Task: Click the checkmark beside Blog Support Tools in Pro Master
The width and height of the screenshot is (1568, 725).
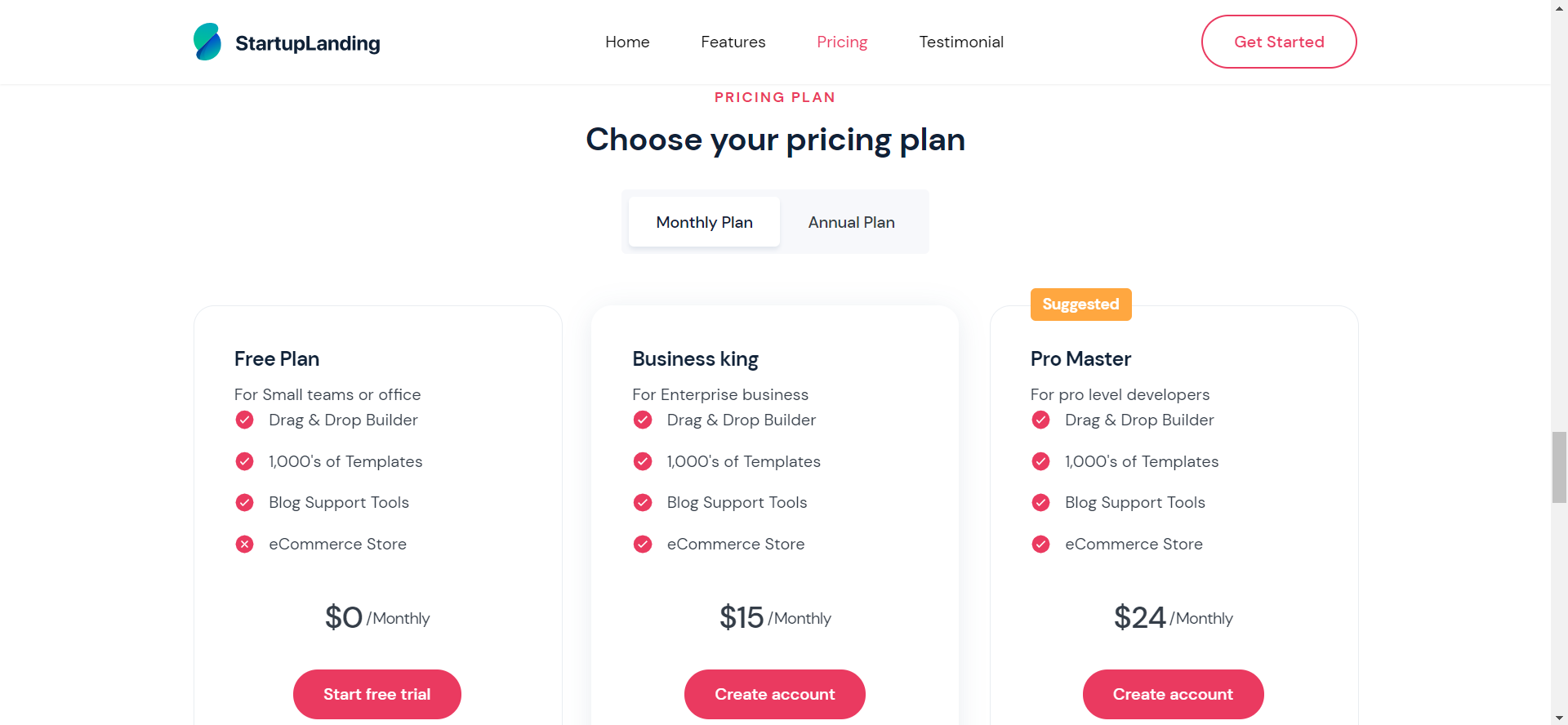Action: click(x=1040, y=502)
